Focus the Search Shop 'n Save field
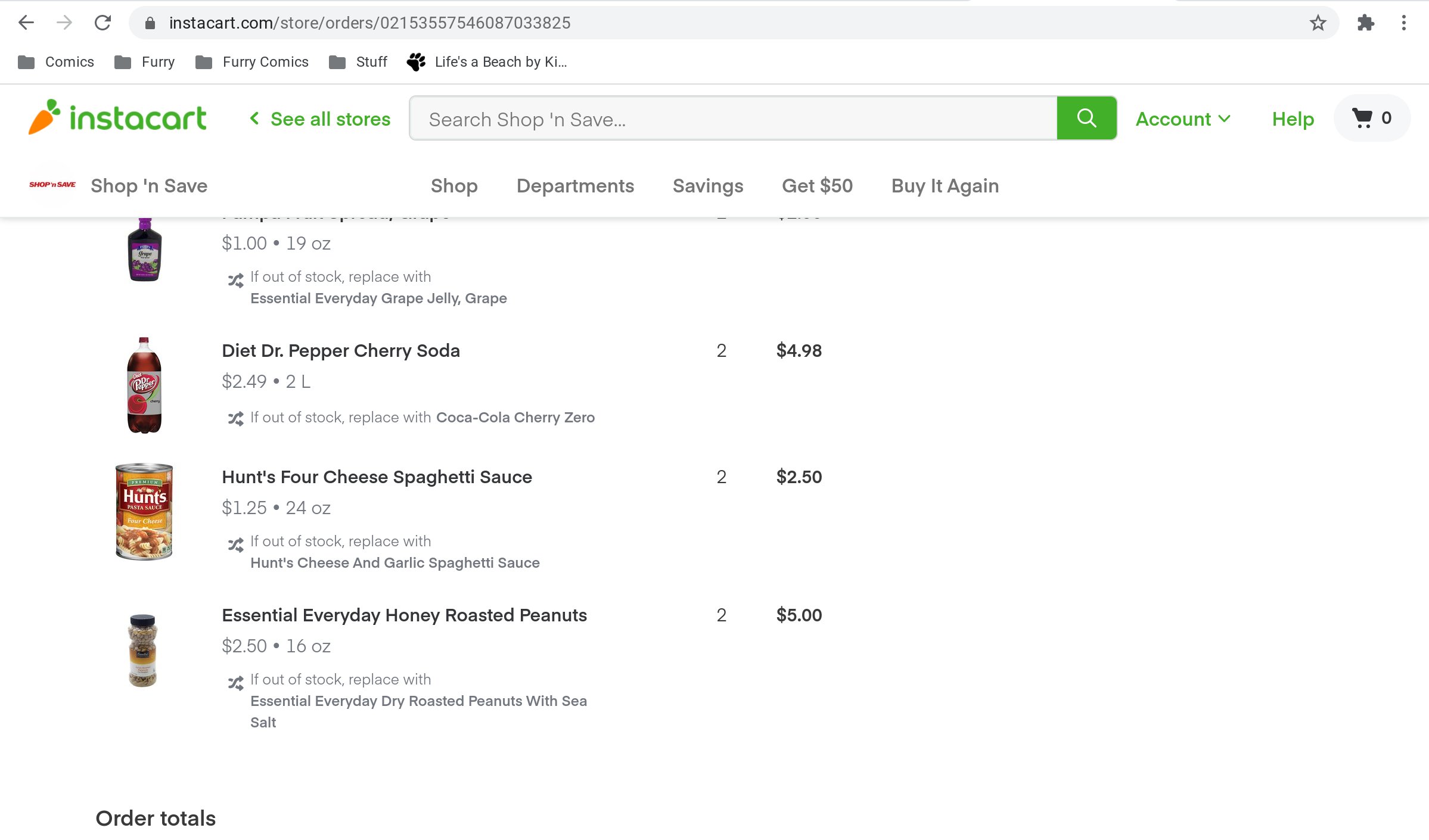This screenshot has width=1429, height=840. coord(733,119)
